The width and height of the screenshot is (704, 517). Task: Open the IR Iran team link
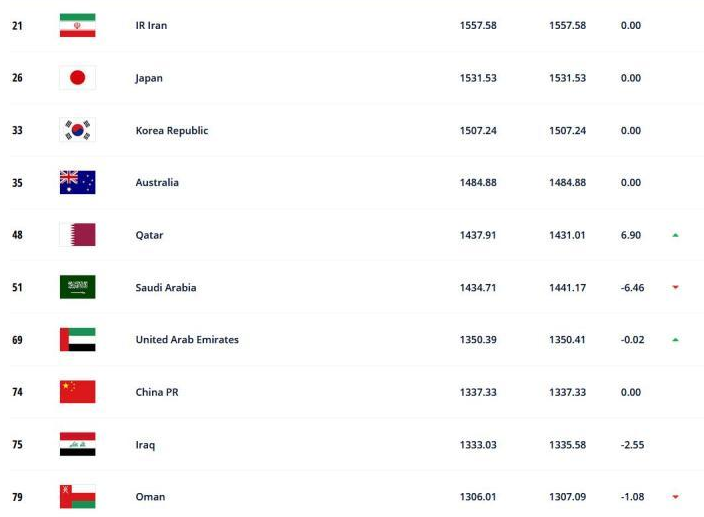pos(151,26)
